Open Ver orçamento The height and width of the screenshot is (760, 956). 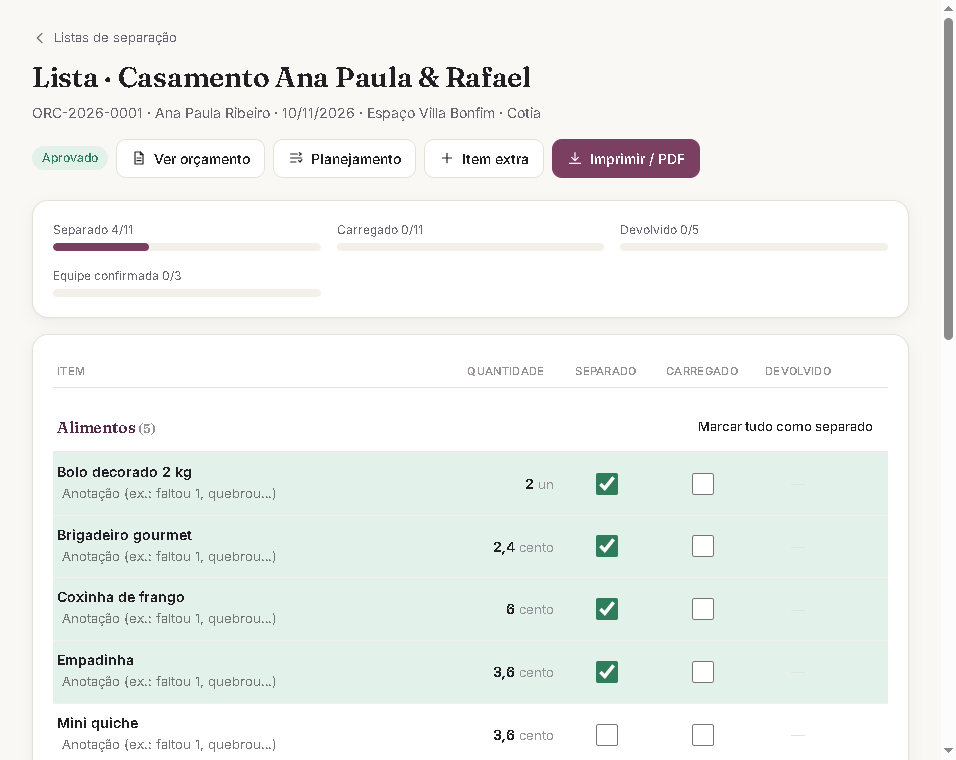coord(190,159)
